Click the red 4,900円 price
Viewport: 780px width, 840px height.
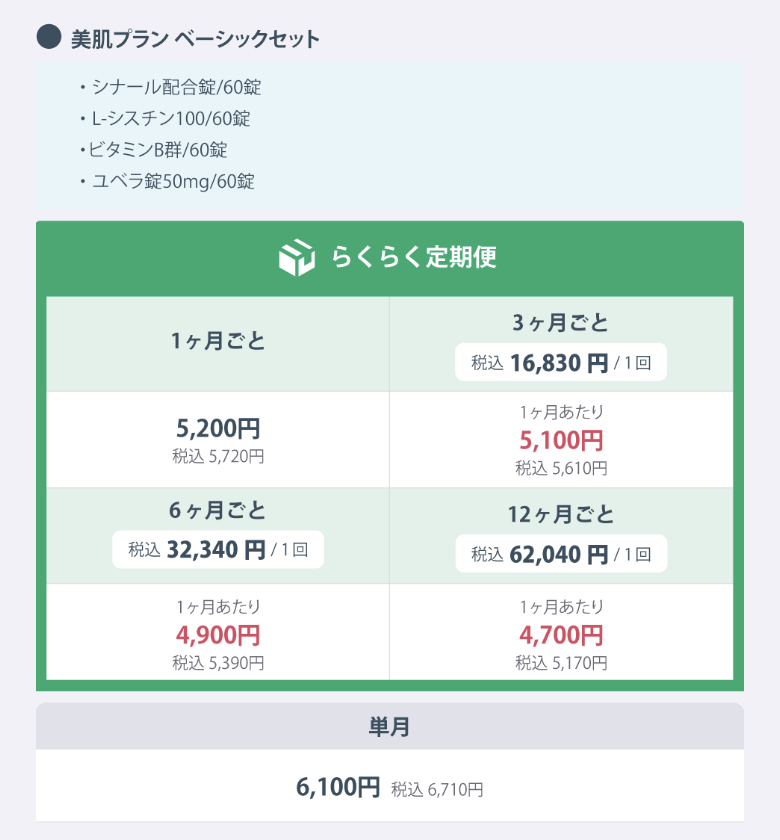(x=218, y=635)
